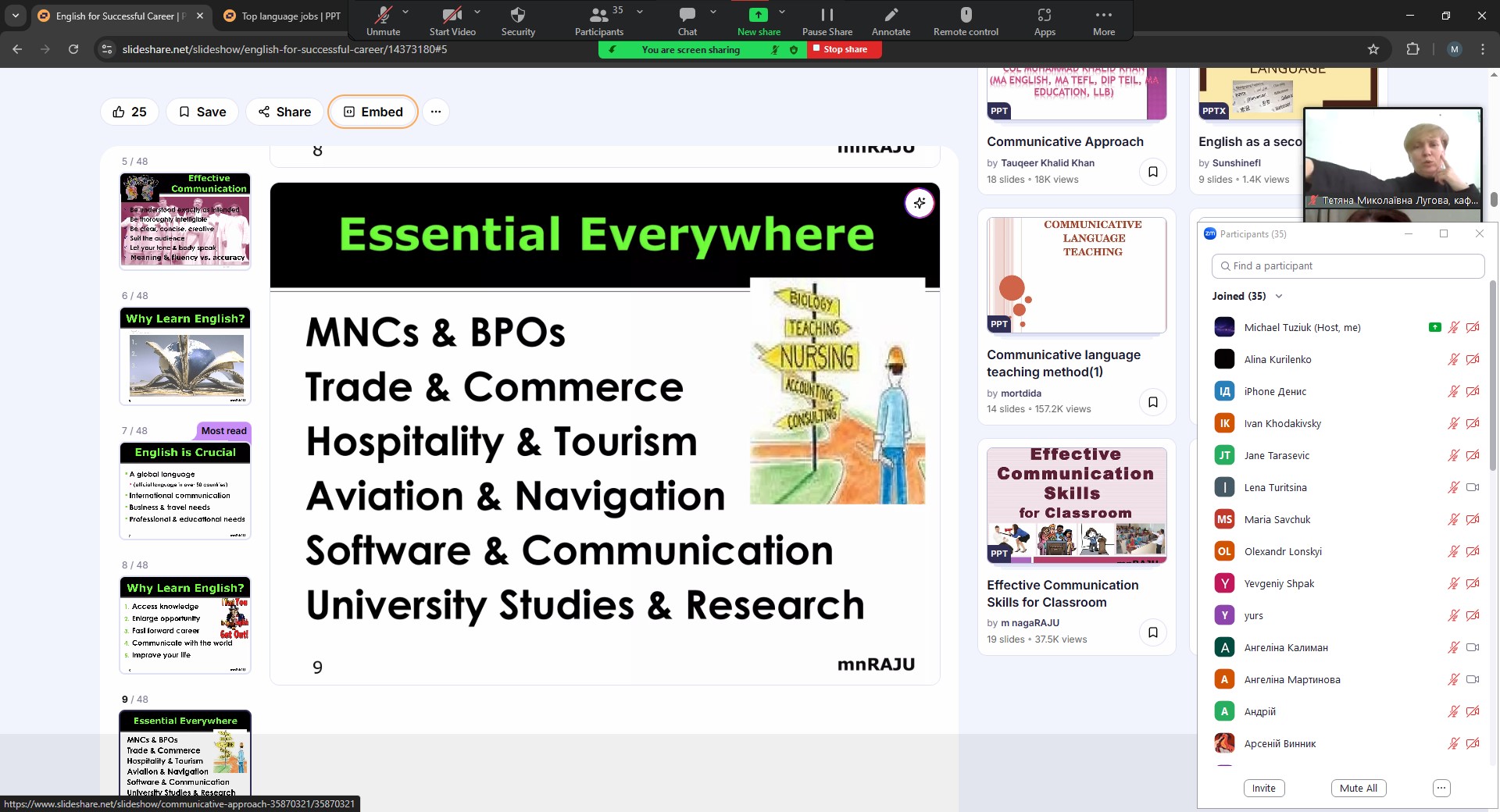Click Invite in Participants panel
1500x812 pixels.
pos(1263,789)
